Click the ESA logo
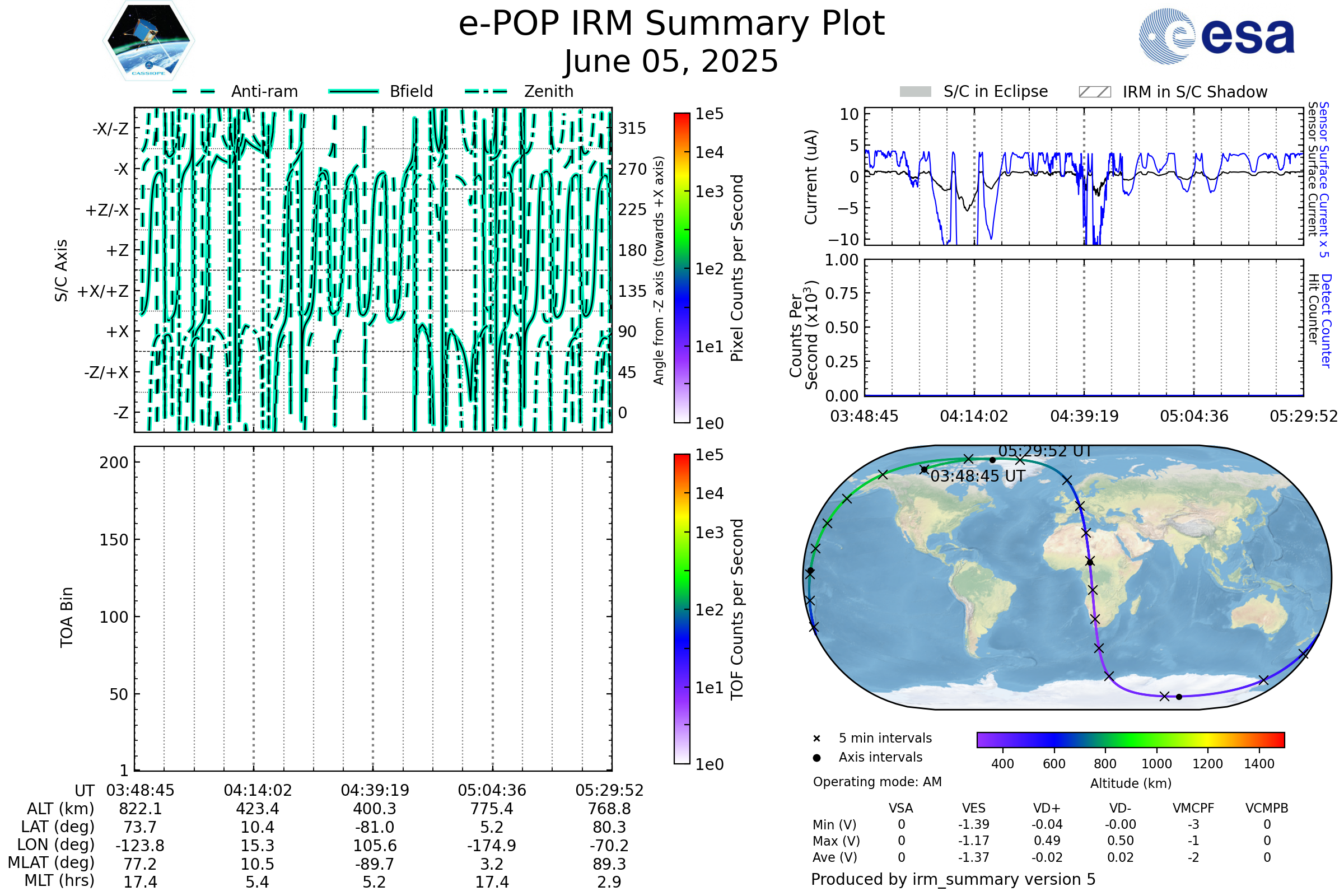1344x896 pixels. click(1217, 36)
